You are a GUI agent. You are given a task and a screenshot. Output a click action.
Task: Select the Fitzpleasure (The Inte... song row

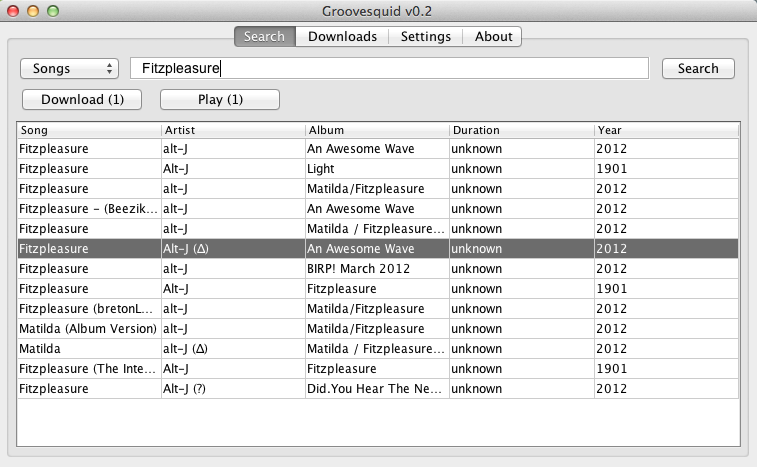(378, 368)
